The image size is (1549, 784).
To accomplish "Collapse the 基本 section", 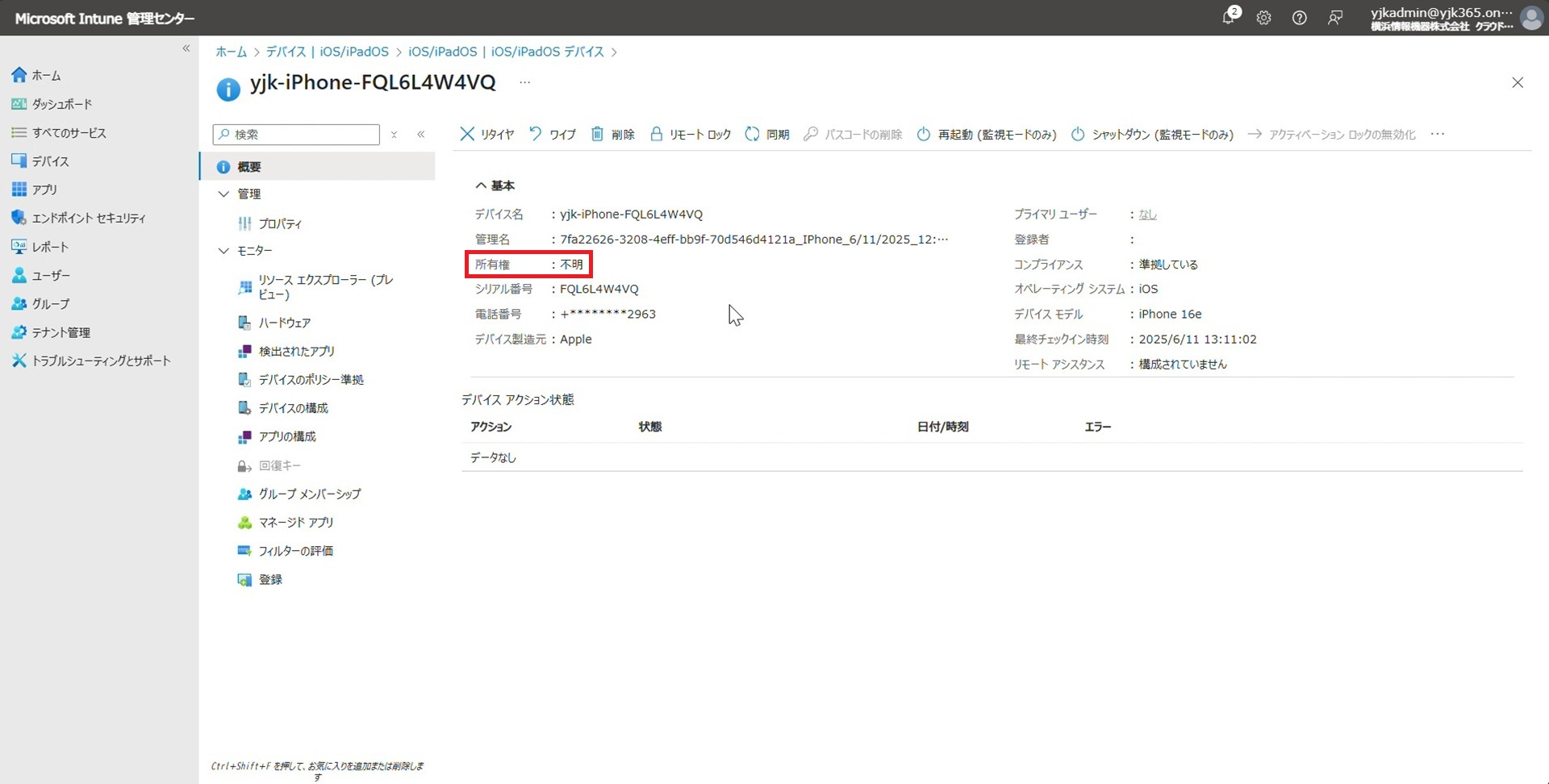I will tap(495, 186).
